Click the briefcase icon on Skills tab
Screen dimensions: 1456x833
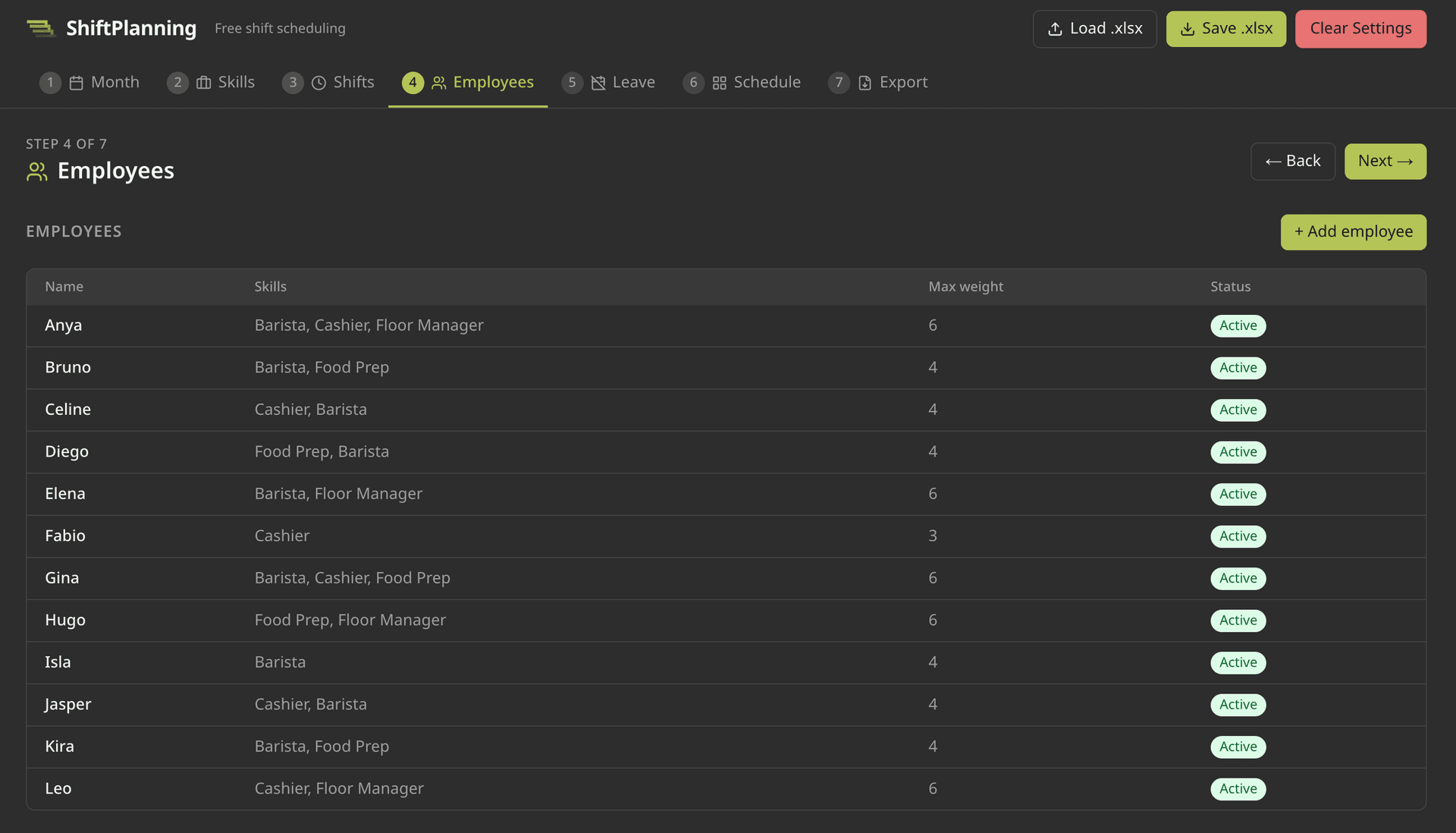tap(203, 83)
